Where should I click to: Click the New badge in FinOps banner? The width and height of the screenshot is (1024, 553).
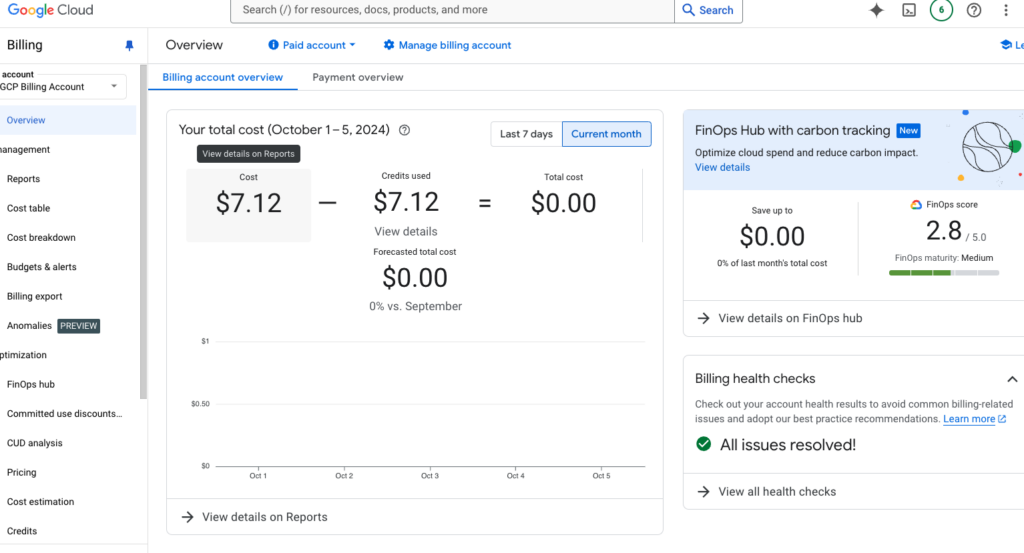(908, 131)
